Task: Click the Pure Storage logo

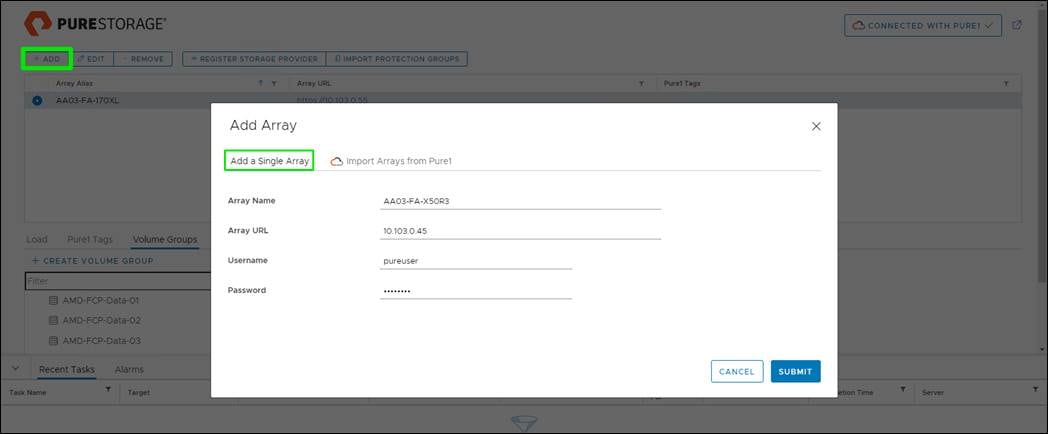Action: coord(95,24)
